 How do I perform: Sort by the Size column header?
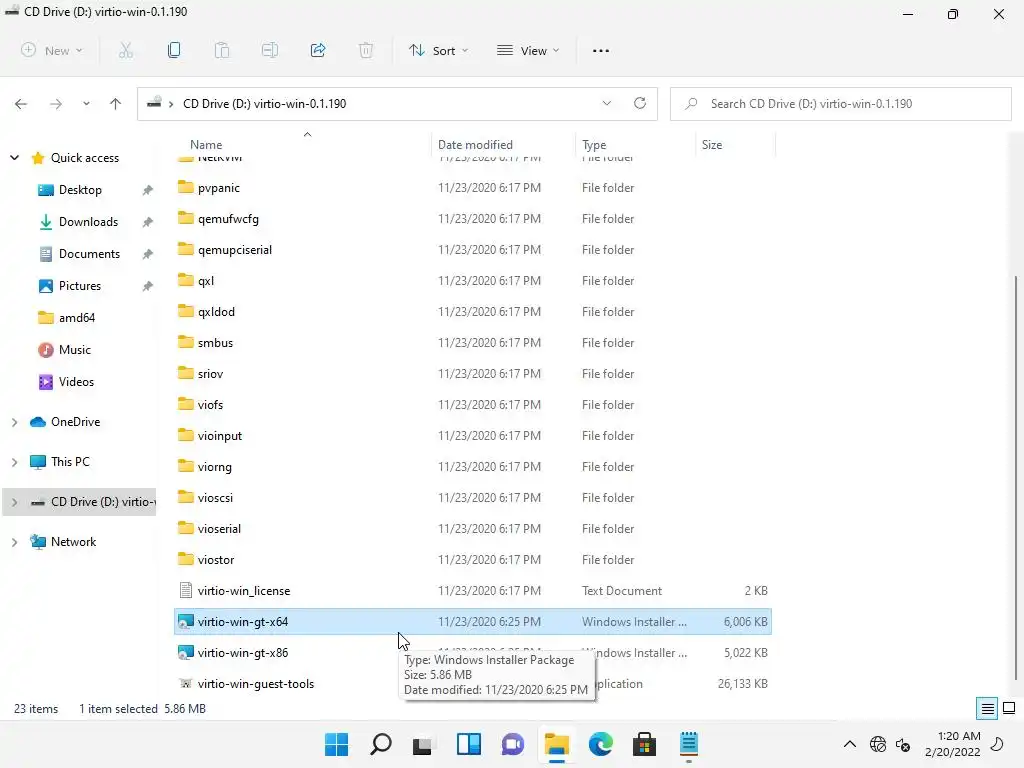coord(712,145)
